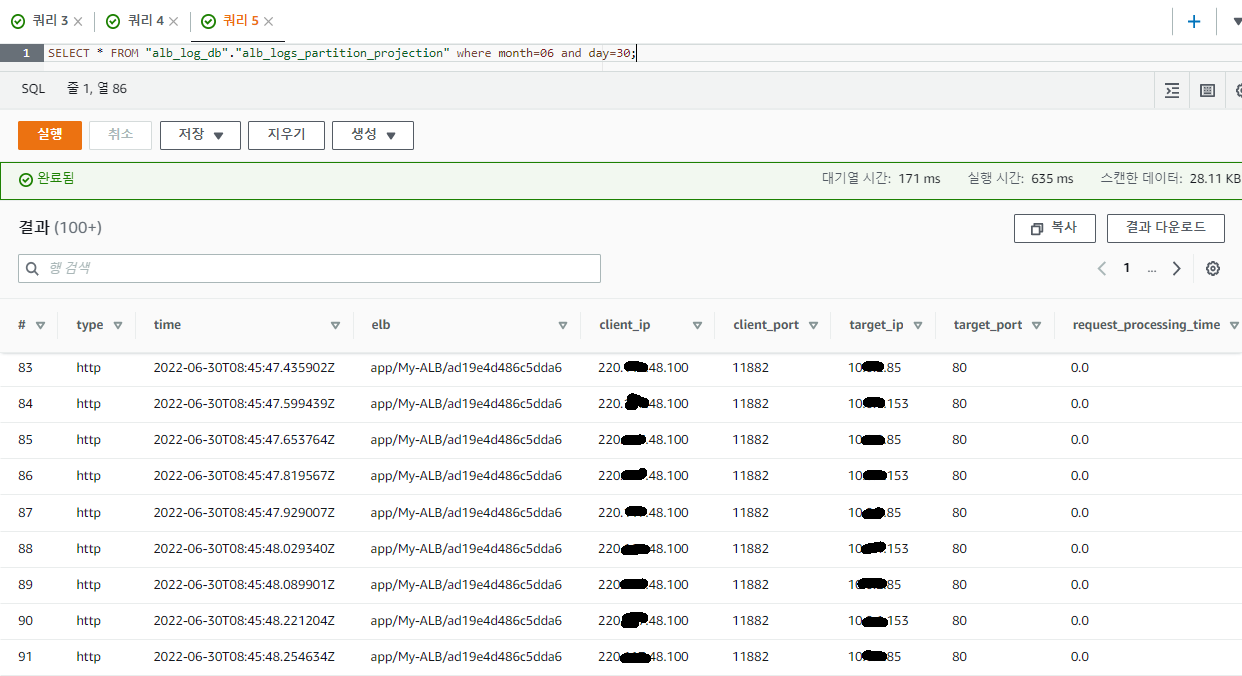Copy results with 복사 button
This screenshot has height=676, width=1242.
[x=1055, y=228]
